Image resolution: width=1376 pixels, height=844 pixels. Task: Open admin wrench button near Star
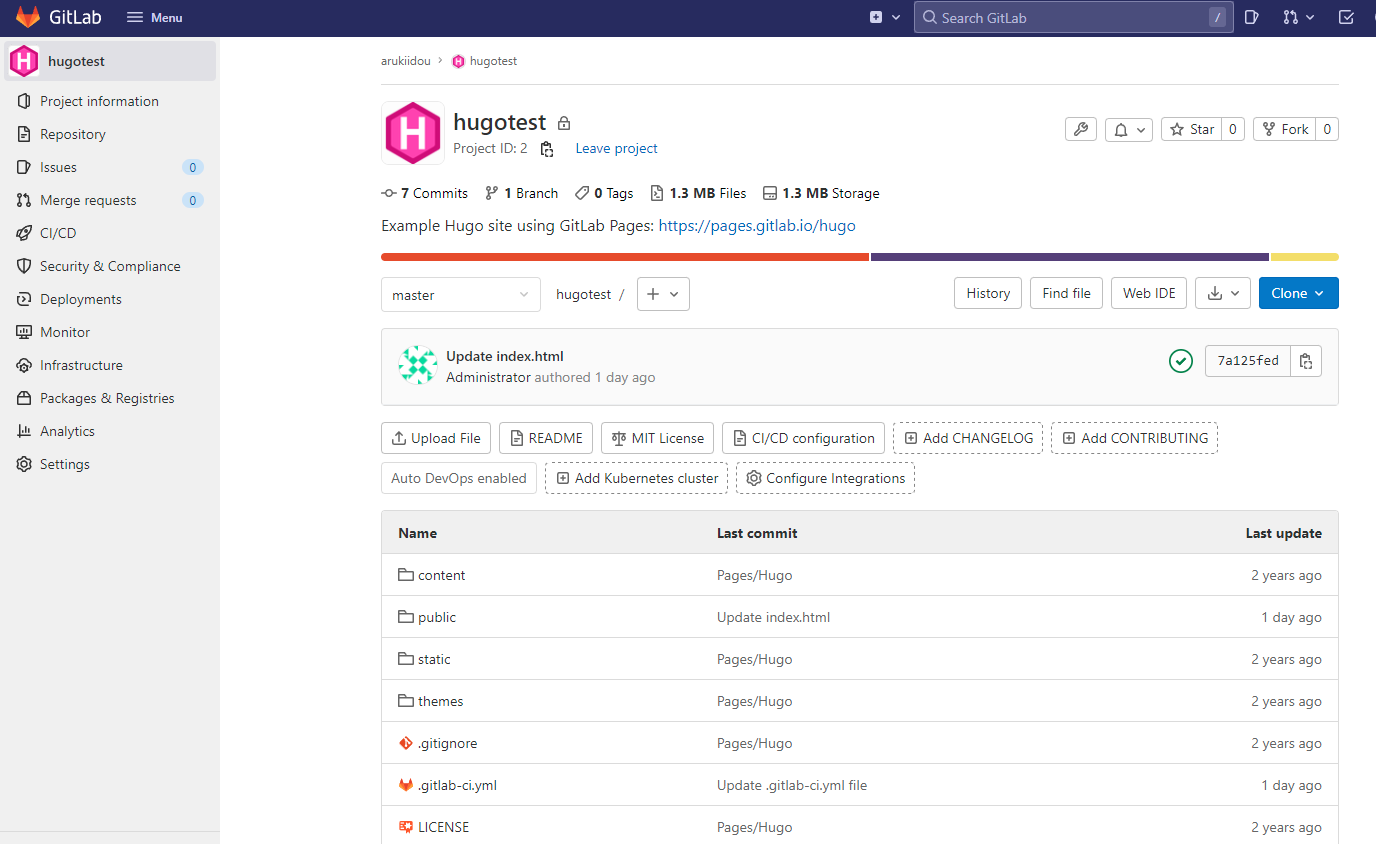coord(1080,129)
